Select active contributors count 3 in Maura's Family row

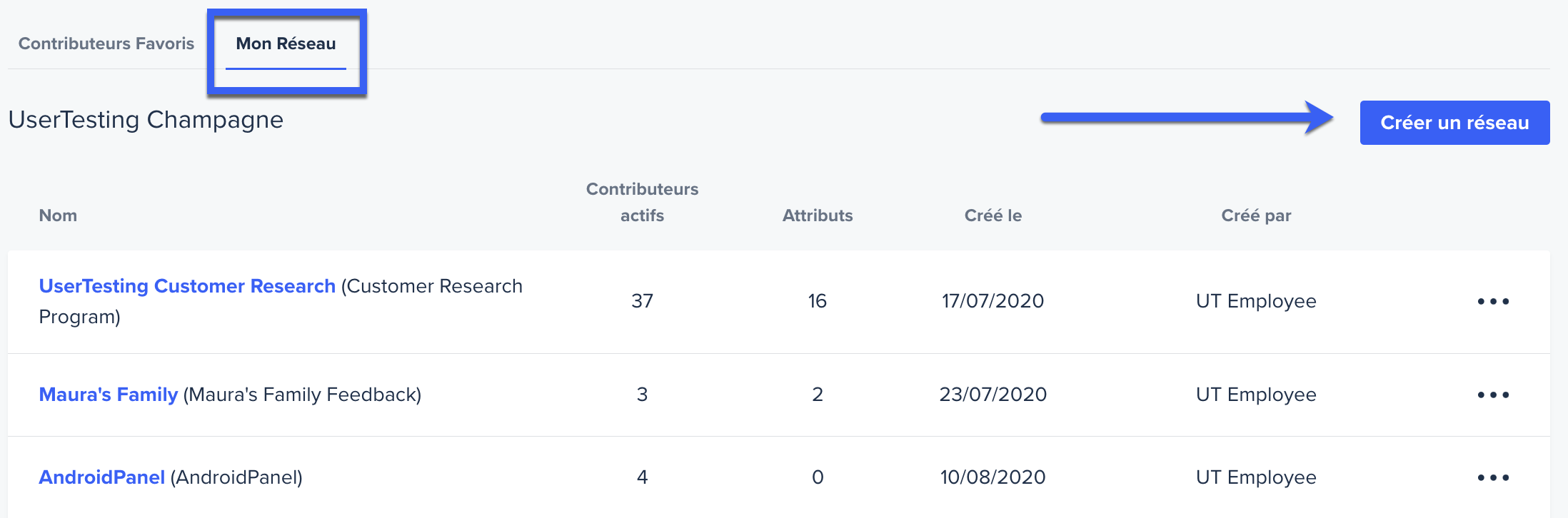(x=642, y=395)
